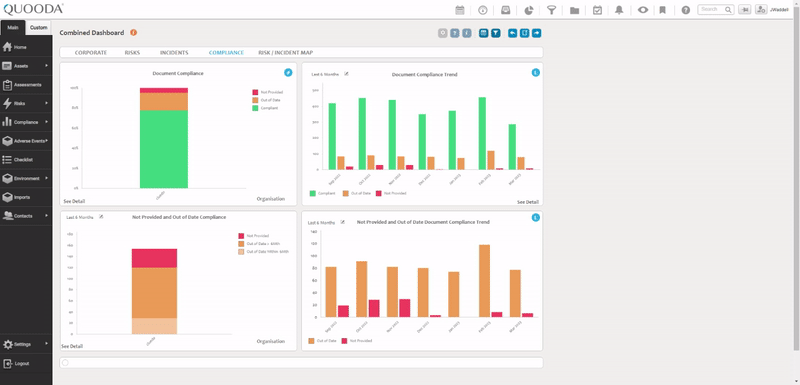The image size is (800, 385).
Task: Click the blue round icon on Document Compliance Trend panel
Action: click(535, 72)
